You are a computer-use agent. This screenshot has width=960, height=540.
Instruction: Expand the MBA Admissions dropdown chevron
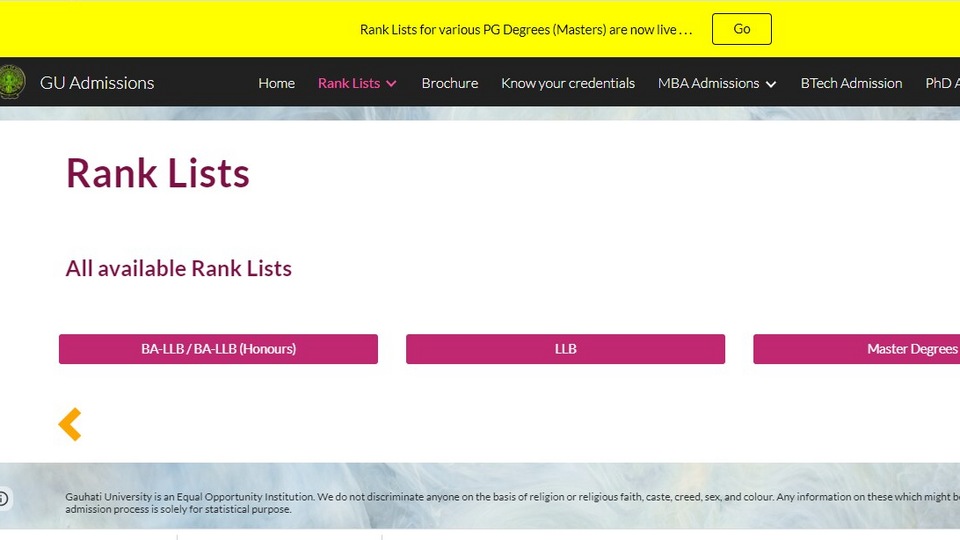coord(771,84)
